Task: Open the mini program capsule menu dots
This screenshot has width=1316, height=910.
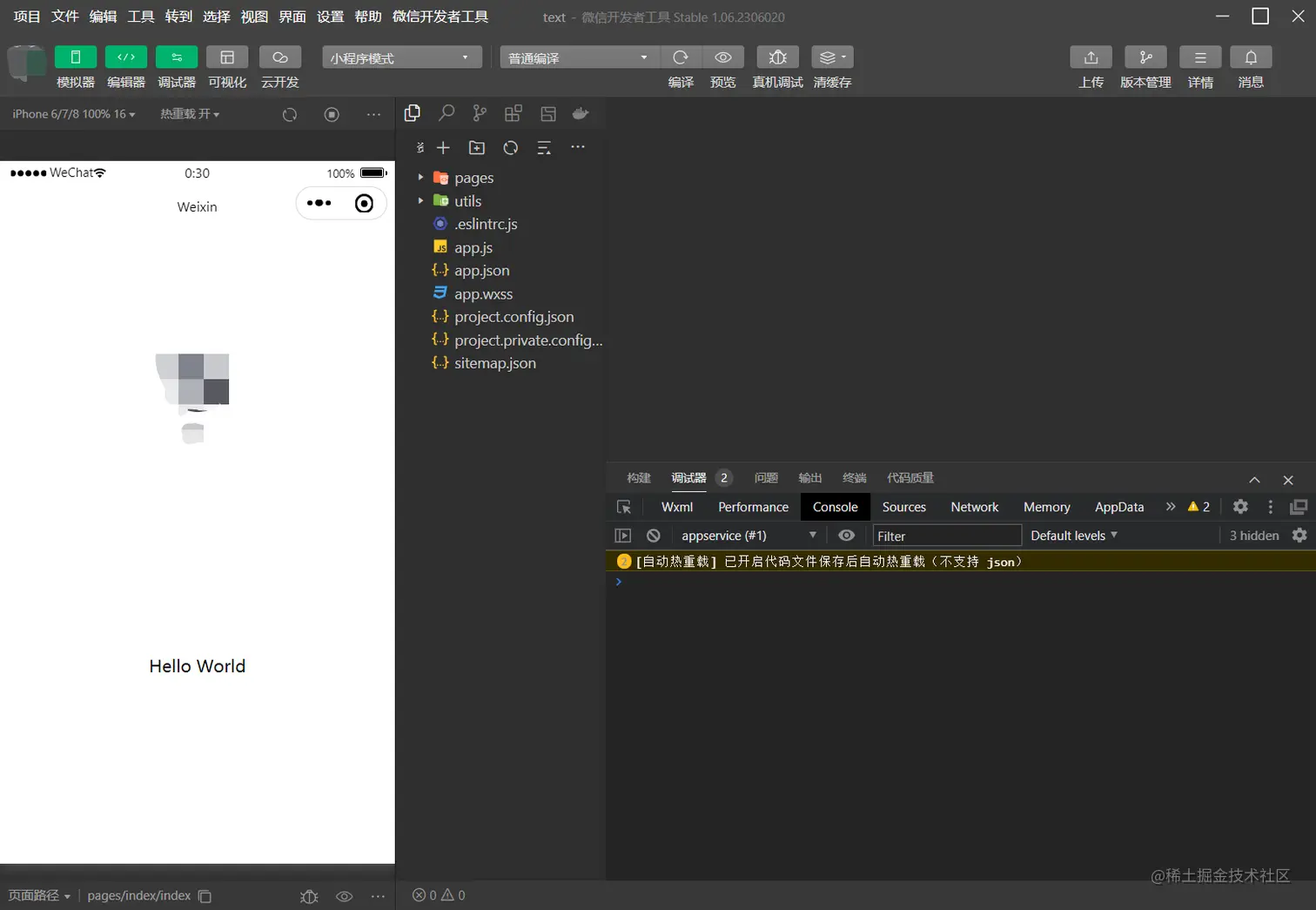Action: [x=319, y=203]
